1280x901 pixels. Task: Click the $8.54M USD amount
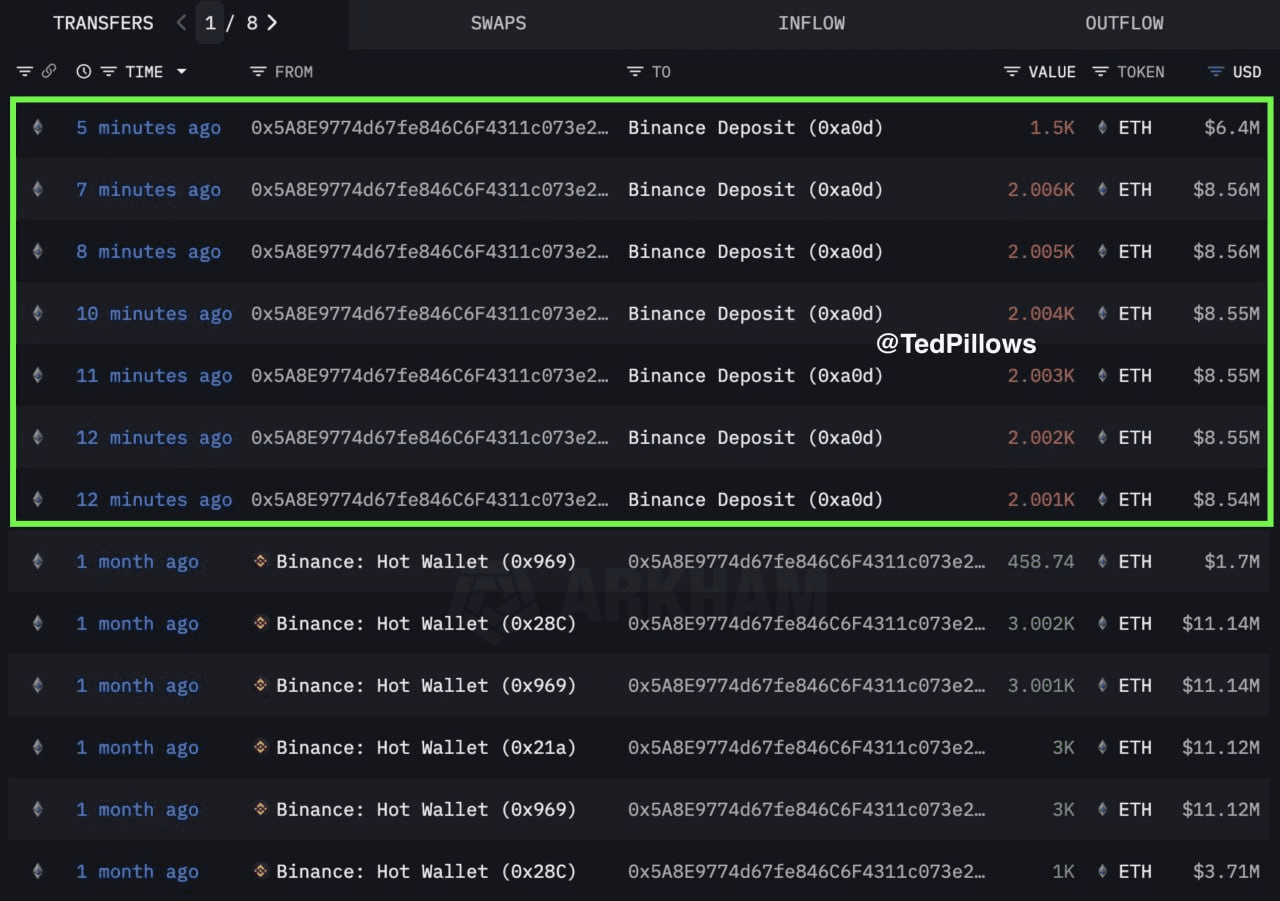pyautogui.click(x=1226, y=500)
